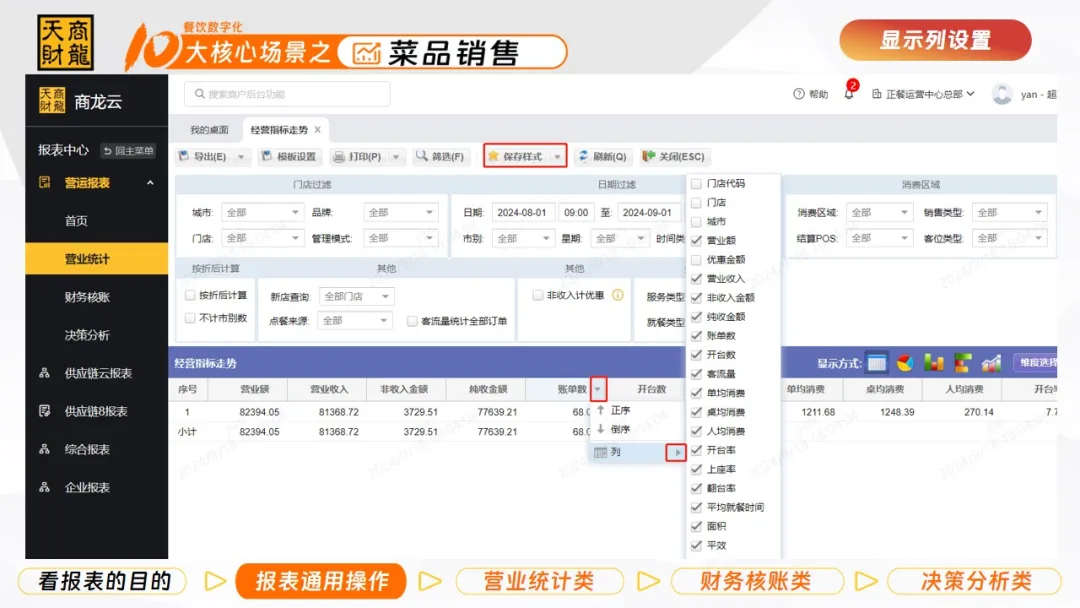Open the user avatar icon

[x=1002, y=94]
